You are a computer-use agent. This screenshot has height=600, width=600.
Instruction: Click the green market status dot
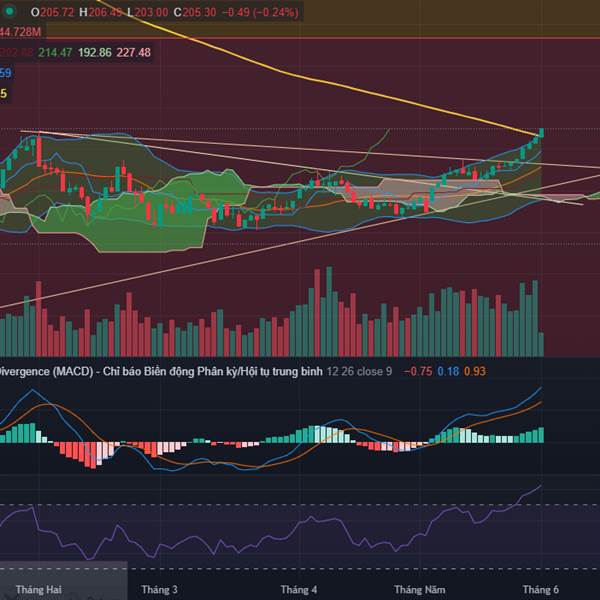point(10,12)
